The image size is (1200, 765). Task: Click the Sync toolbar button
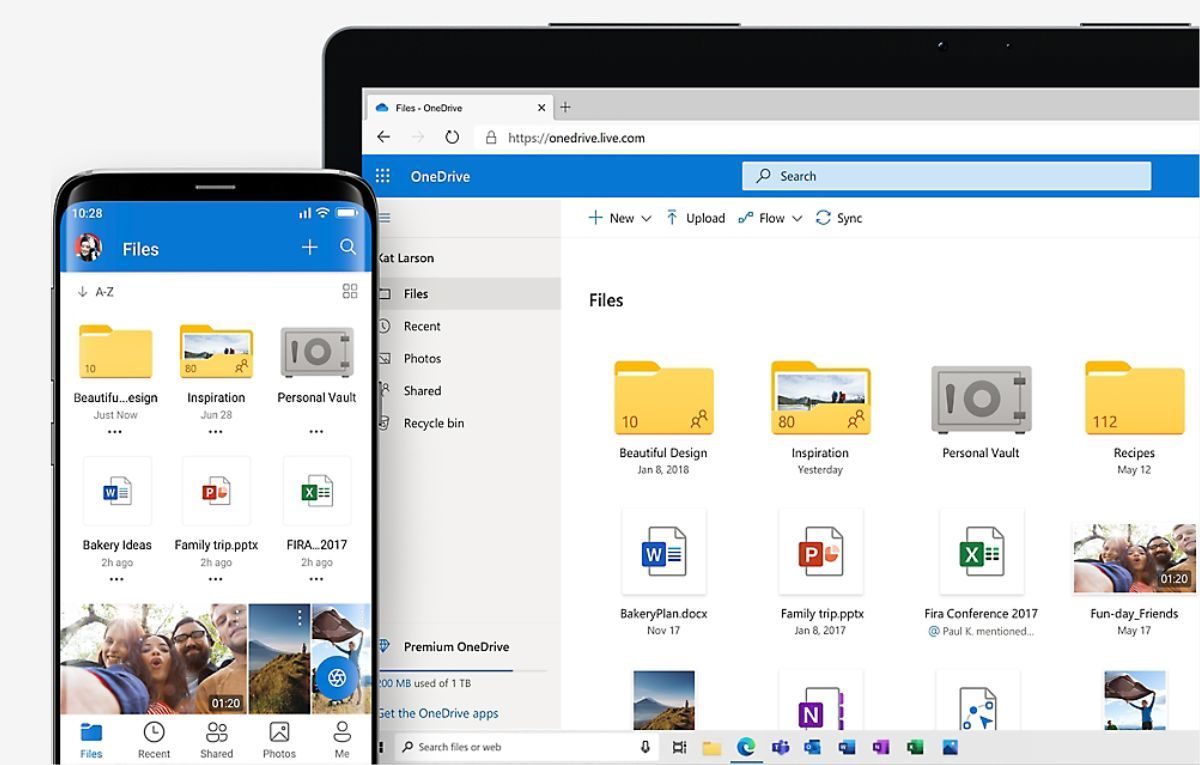(838, 218)
